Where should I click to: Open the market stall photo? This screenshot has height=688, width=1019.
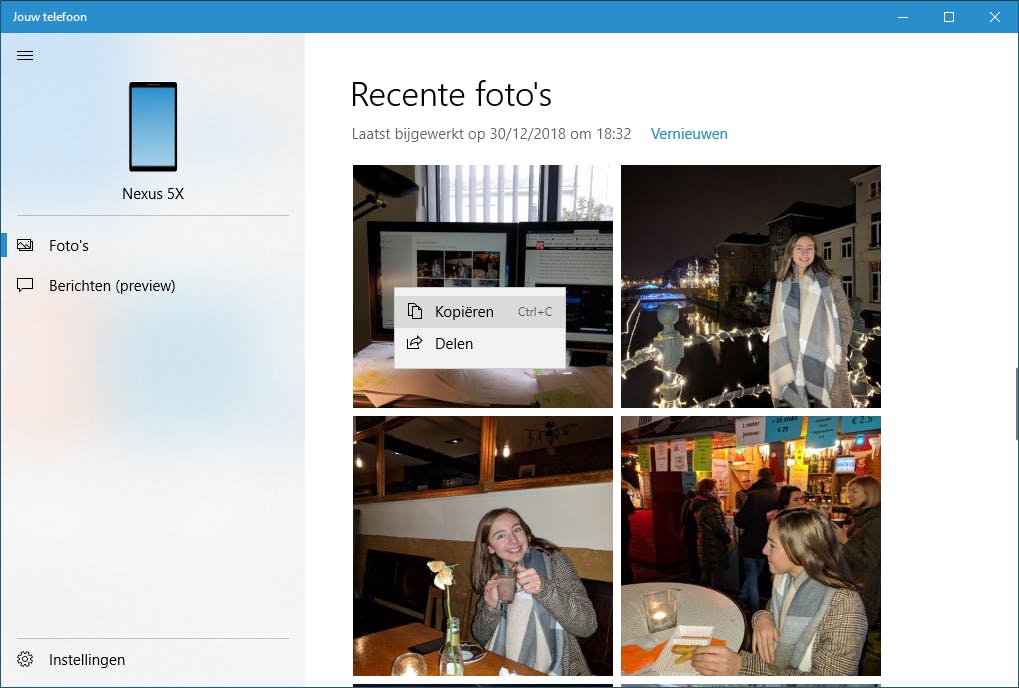tap(750, 546)
